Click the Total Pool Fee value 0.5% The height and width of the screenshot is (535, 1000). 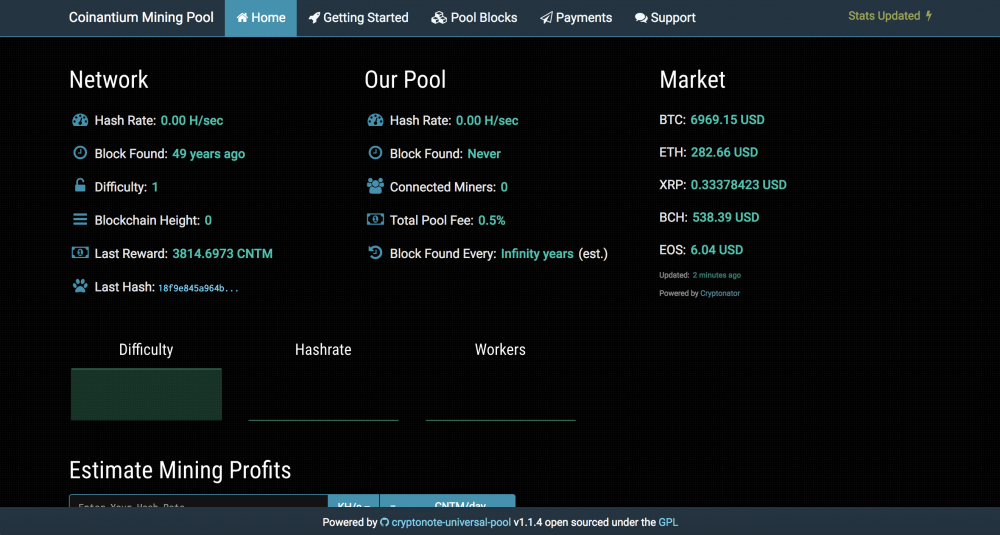tap(492, 221)
